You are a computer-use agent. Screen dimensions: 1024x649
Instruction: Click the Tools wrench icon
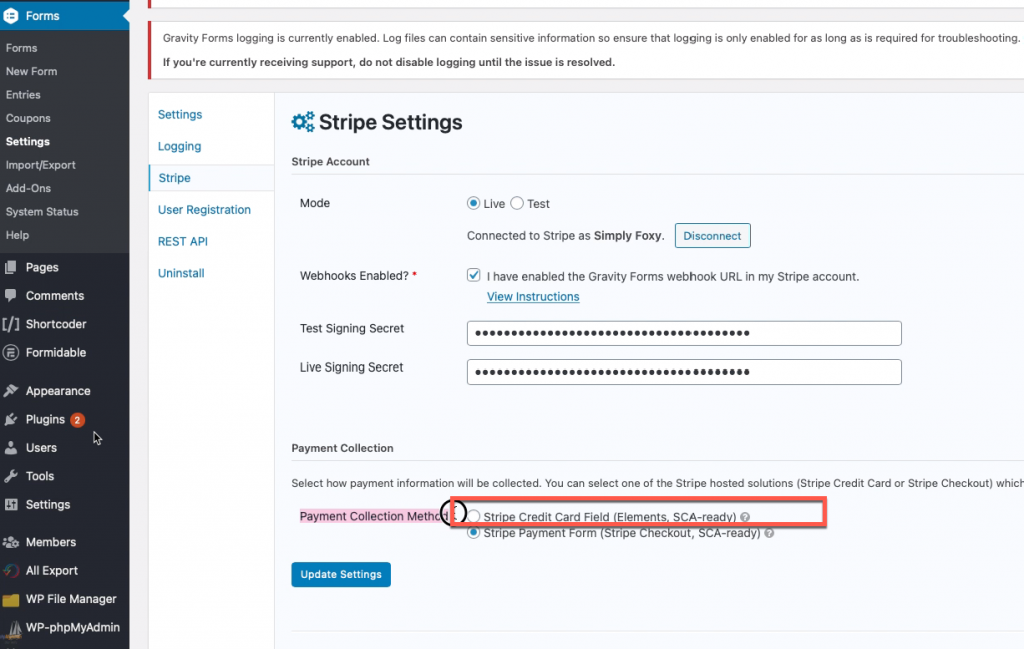click(x=10, y=476)
